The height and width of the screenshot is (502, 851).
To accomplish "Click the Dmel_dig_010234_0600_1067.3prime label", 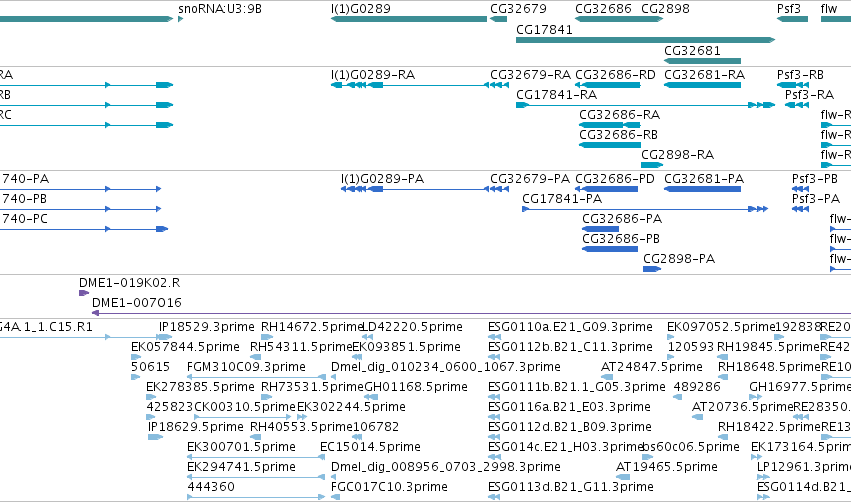I will click(446, 367).
